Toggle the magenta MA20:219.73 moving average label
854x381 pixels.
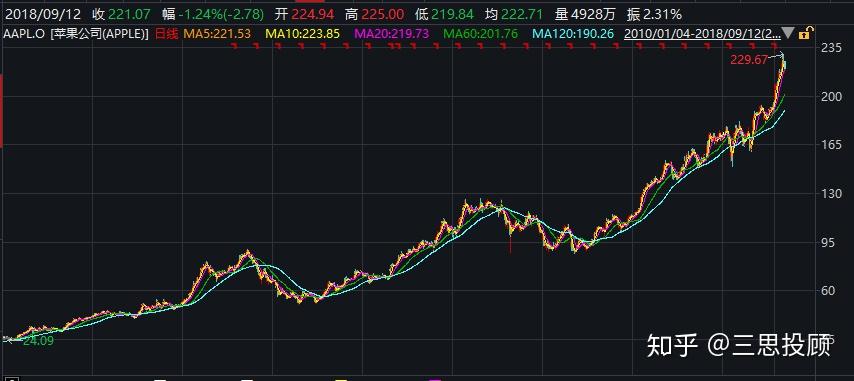coord(392,34)
